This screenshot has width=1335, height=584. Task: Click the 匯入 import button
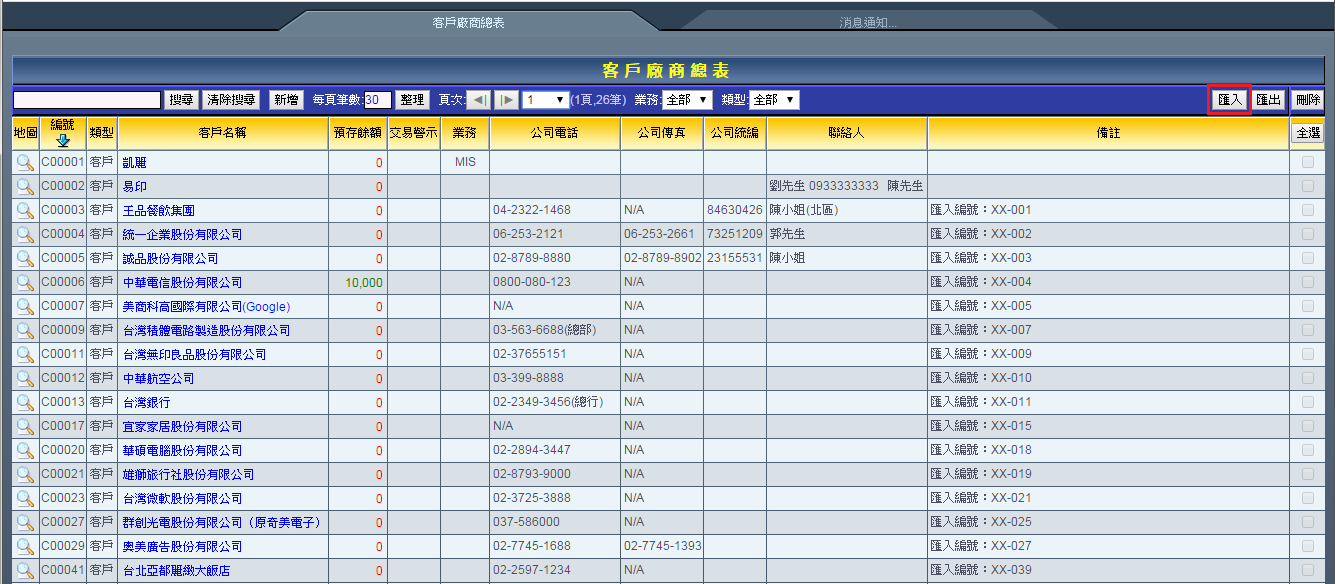pyautogui.click(x=1229, y=100)
